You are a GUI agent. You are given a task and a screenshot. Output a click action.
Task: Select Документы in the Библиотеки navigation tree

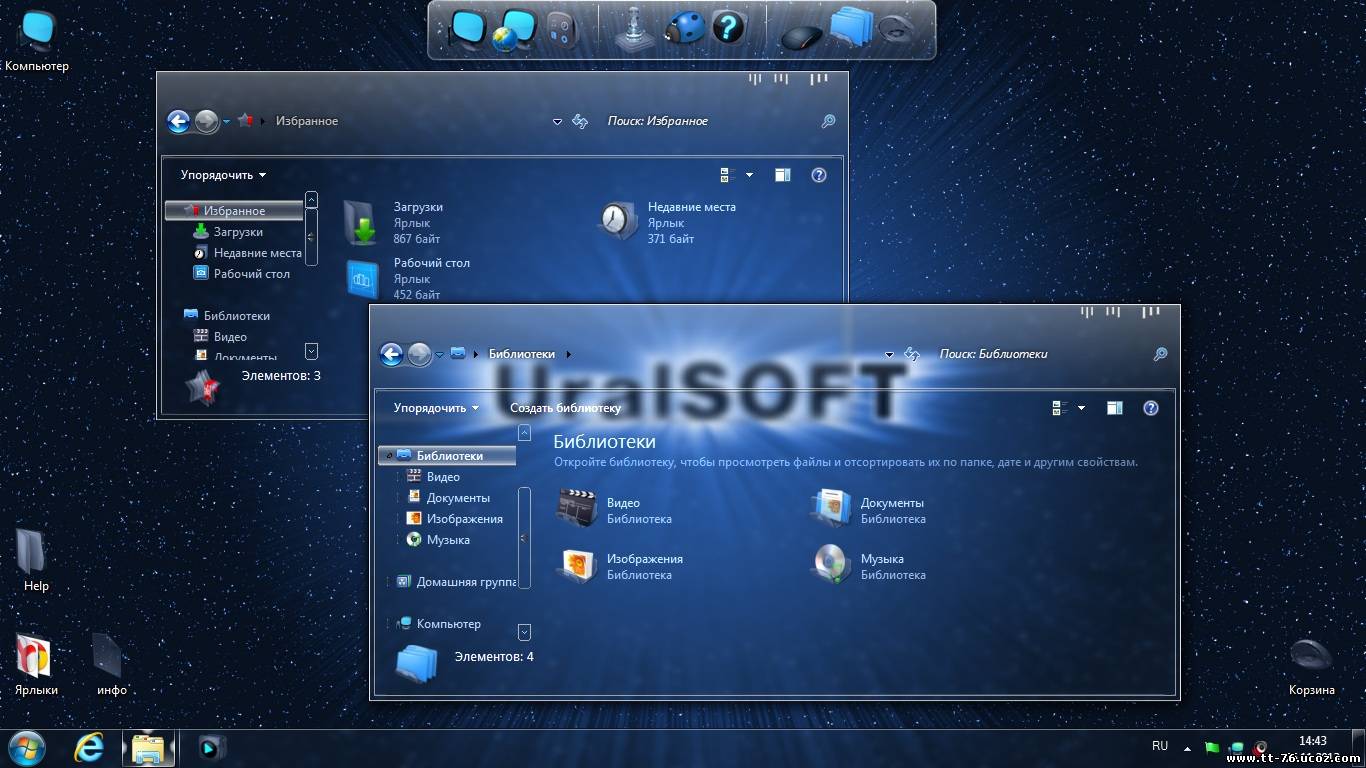pos(458,498)
